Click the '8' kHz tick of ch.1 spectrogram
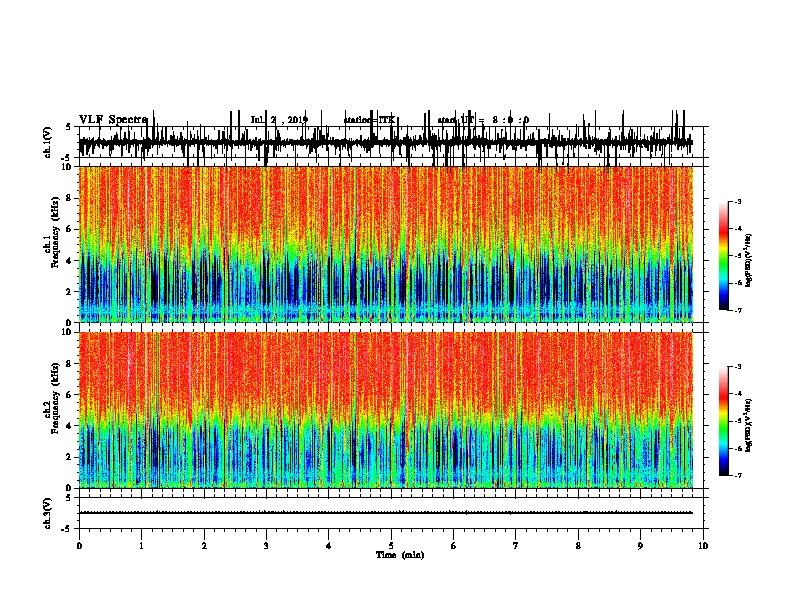 point(70,198)
